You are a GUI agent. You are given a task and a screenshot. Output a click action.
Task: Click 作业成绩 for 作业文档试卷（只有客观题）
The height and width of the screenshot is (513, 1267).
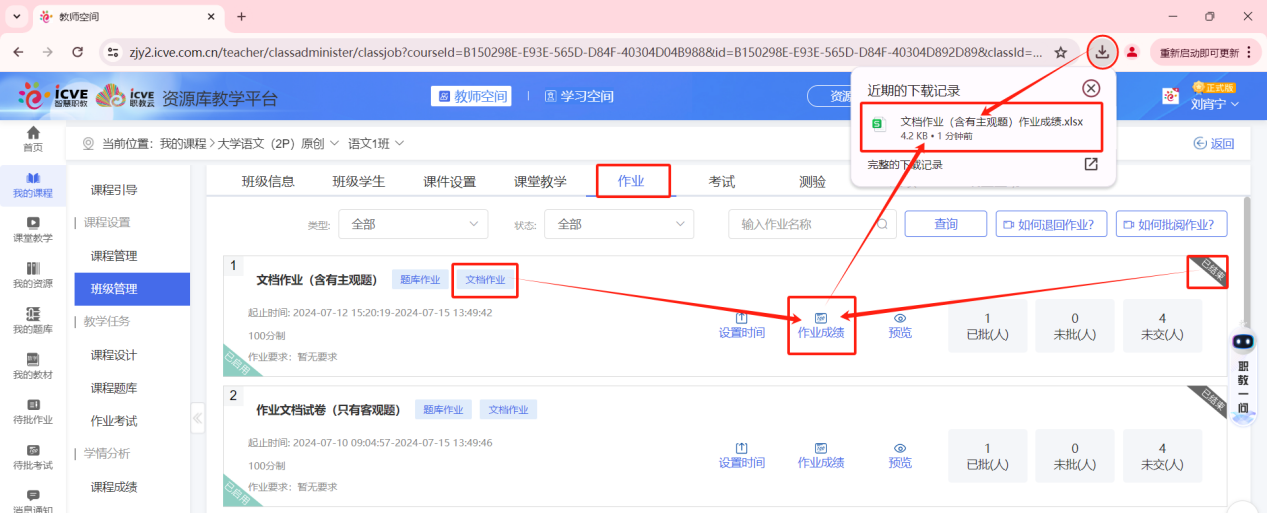pyautogui.click(x=821, y=455)
